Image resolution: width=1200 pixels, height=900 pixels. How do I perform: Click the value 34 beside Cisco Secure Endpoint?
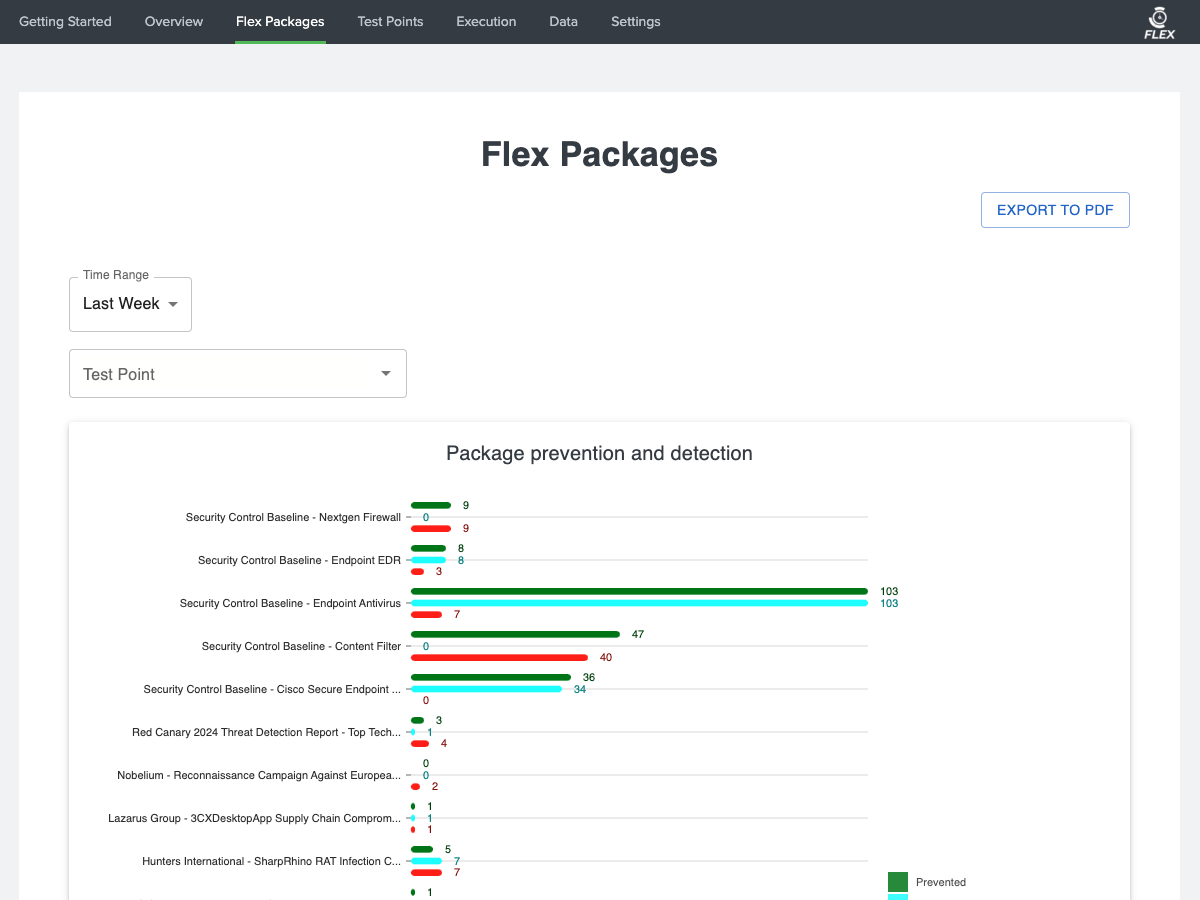(580, 689)
